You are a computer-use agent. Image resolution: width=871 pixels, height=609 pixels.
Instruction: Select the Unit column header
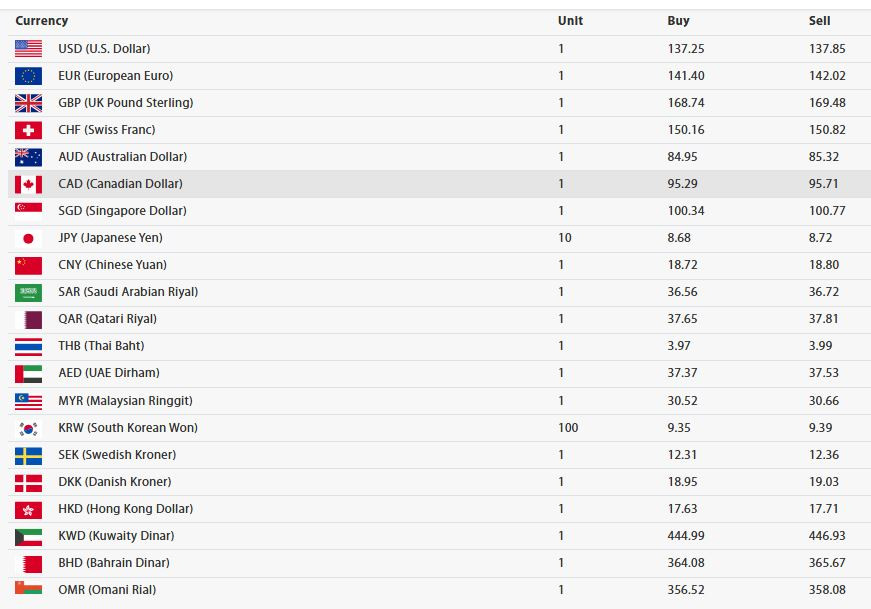[570, 21]
